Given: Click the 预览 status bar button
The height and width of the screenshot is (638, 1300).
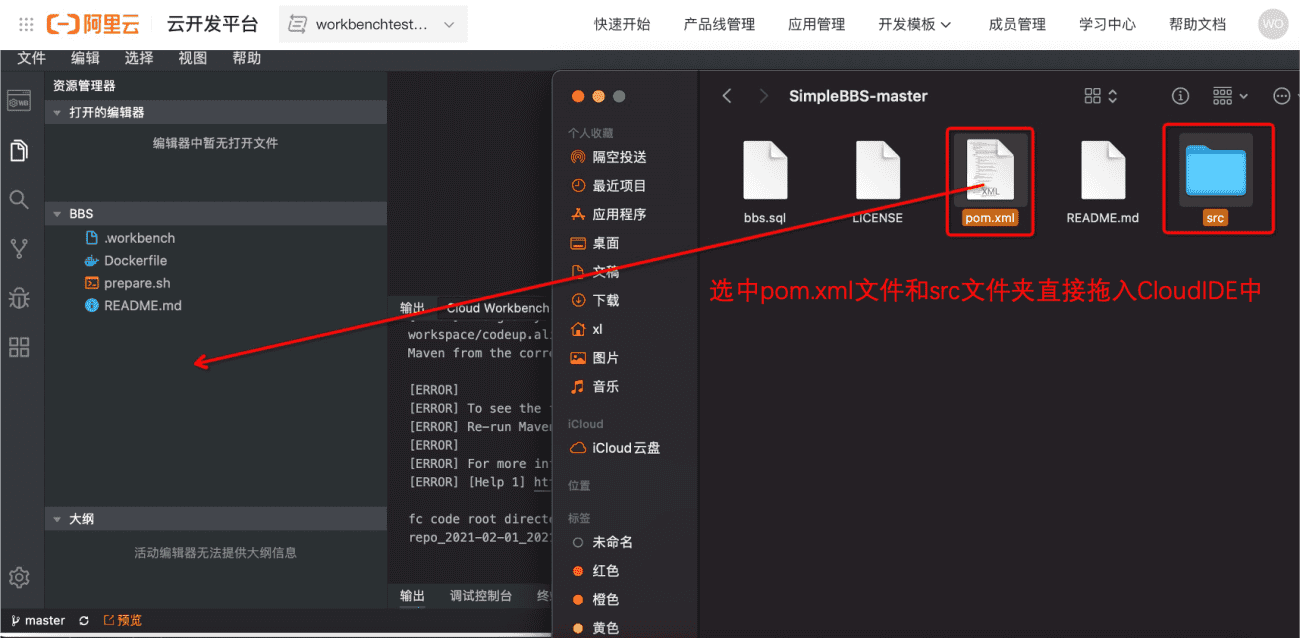Looking at the screenshot, I should click(123, 620).
